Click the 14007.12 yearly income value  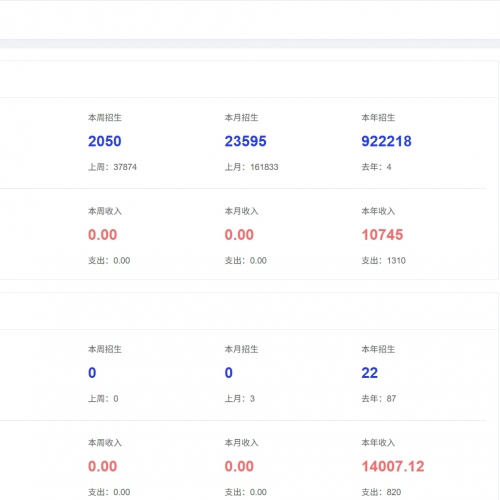pos(393,466)
